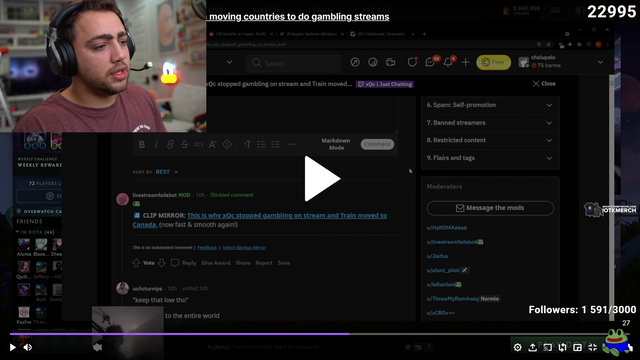Click Give Award under the stickied comment
640x360 pixels.
(x=216, y=263)
